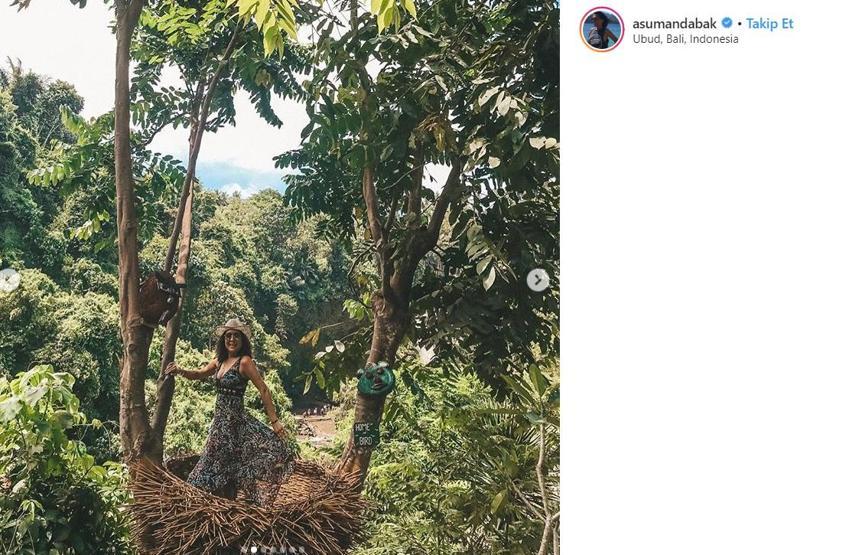Click the blue verified badge

[727, 23]
